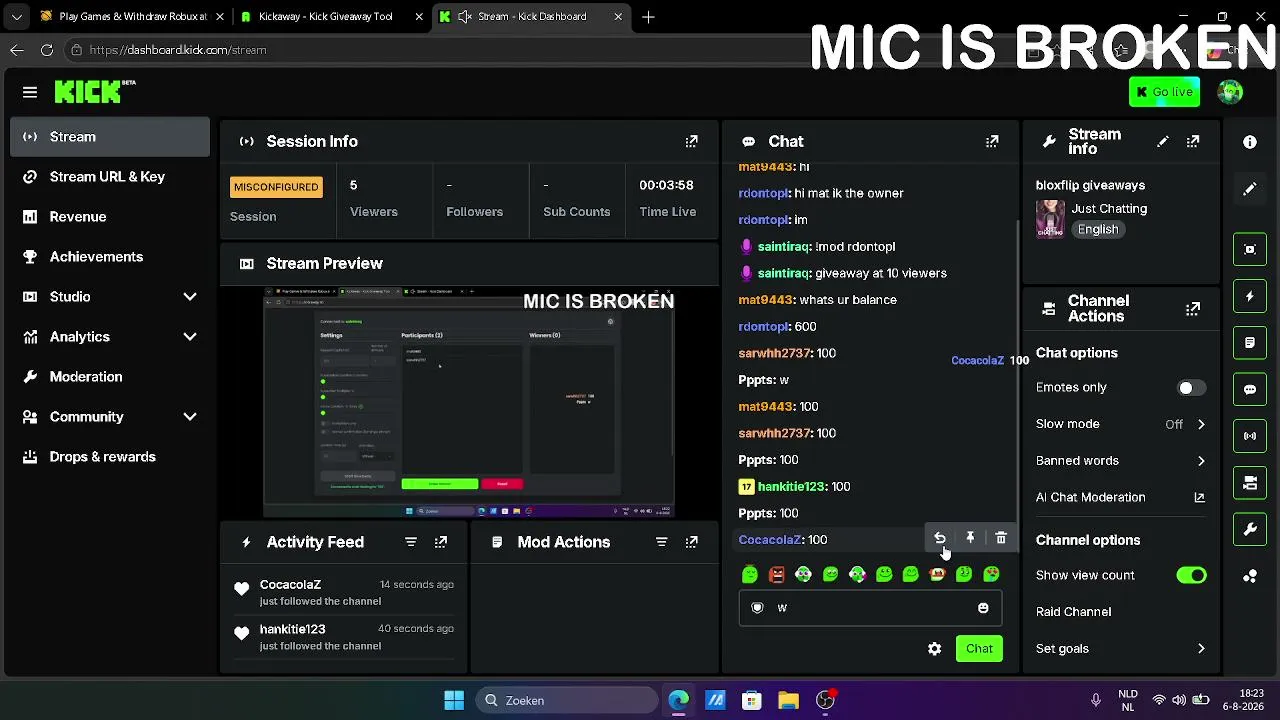Focus the chat message input field
Viewport: 1280px width, 720px height.
(870, 608)
